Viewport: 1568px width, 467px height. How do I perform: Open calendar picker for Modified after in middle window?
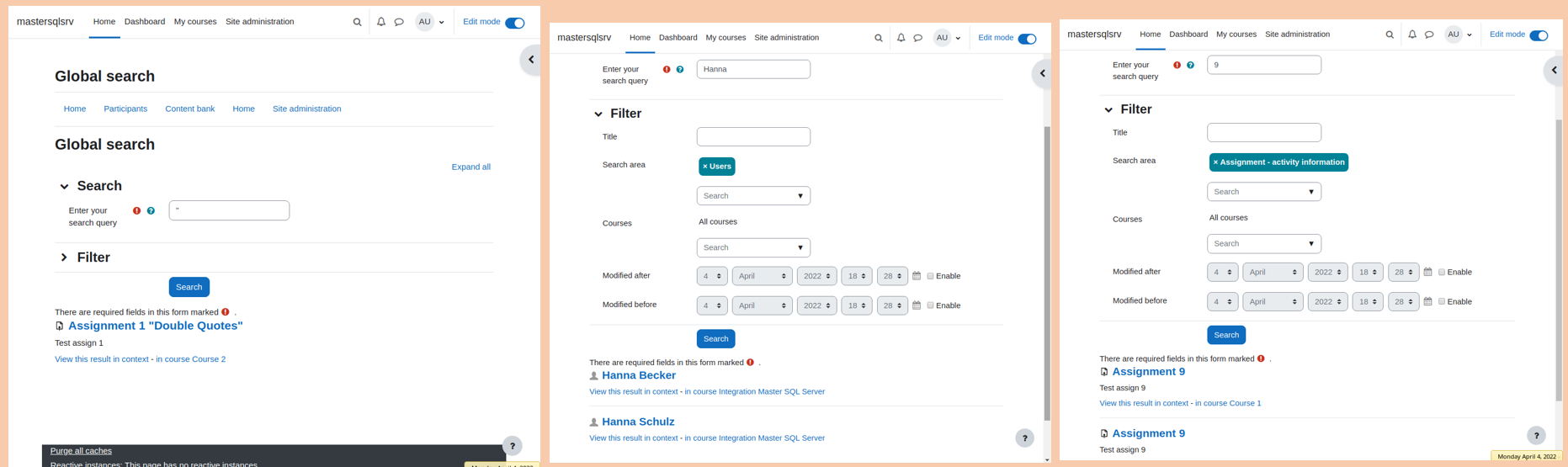click(917, 276)
